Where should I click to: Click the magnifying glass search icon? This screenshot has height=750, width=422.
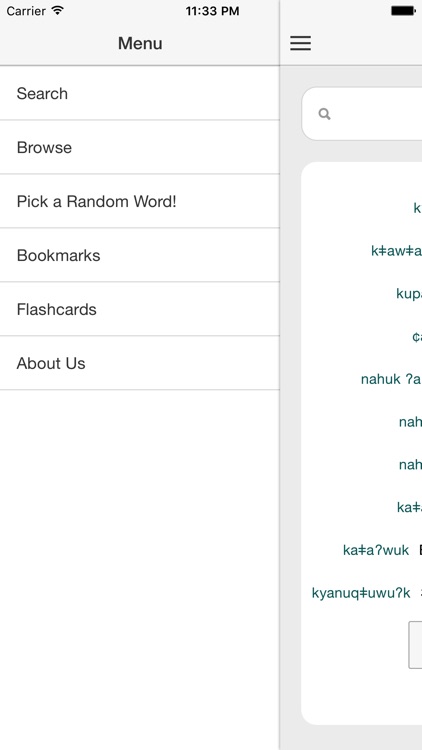324,114
